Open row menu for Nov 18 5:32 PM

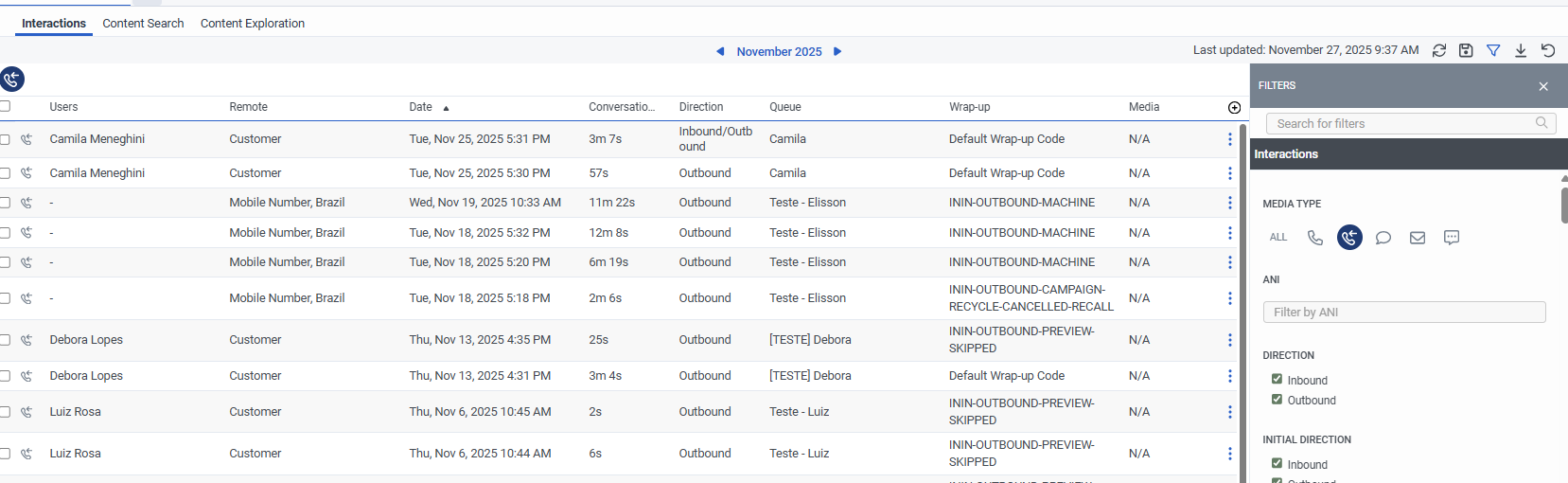(x=1229, y=233)
